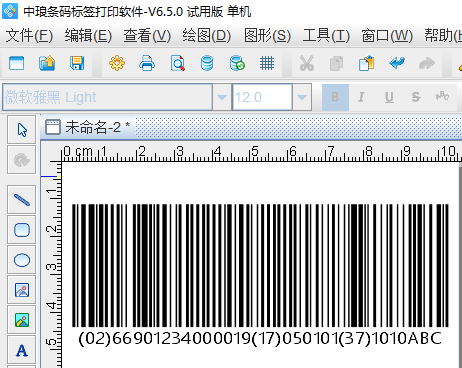462x368 pixels.
Task: Toggle bold B formatting
Action: pyautogui.click(x=335, y=97)
